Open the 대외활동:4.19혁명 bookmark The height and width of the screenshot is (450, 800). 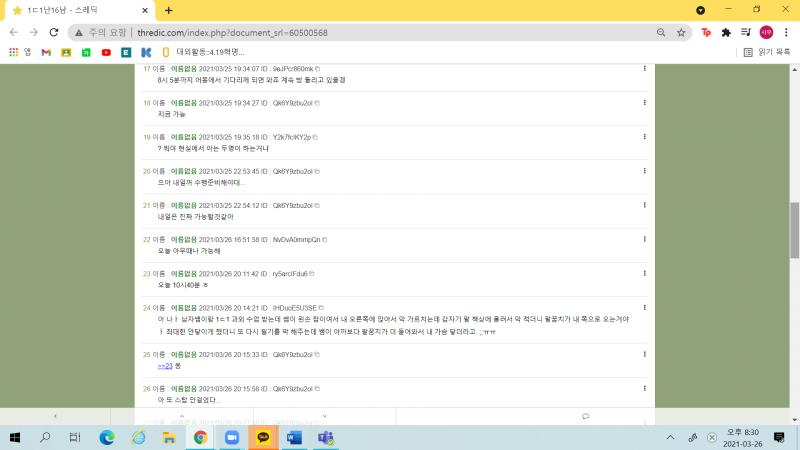coord(204,52)
